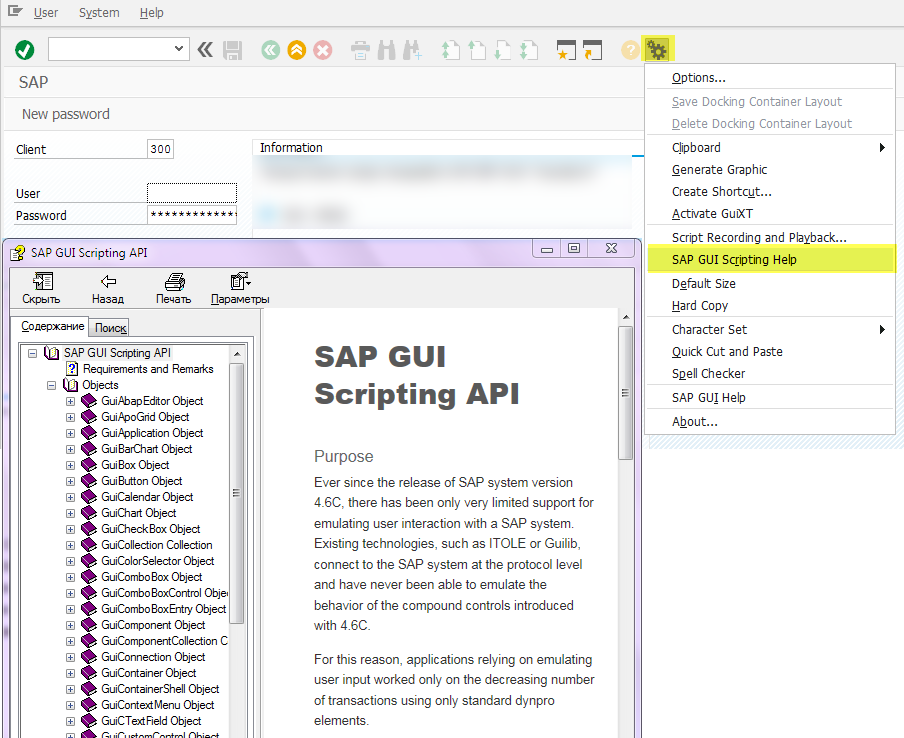Click the green Enter checkmark icon

(24, 50)
